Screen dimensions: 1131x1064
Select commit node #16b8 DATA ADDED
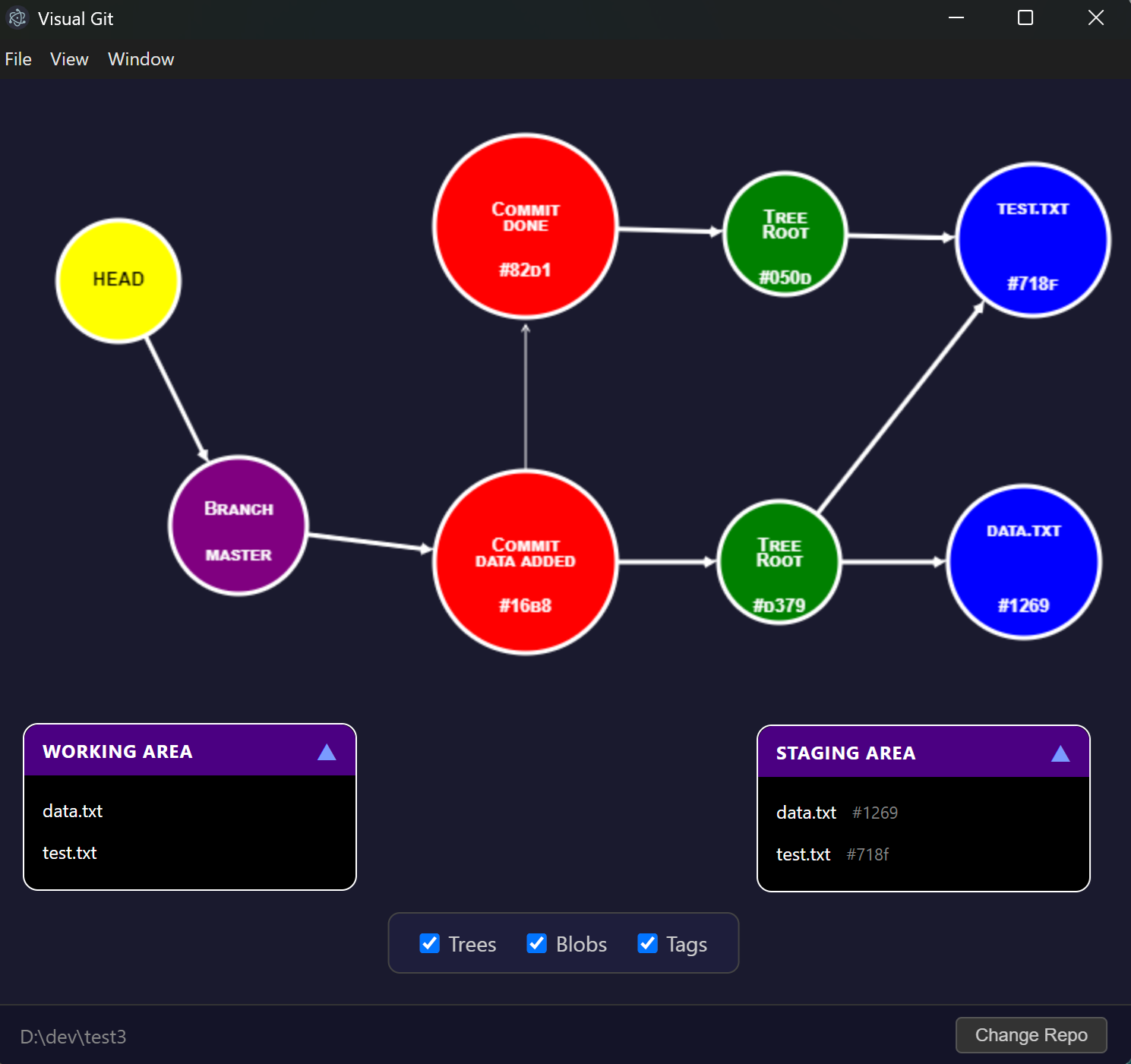coord(525,562)
